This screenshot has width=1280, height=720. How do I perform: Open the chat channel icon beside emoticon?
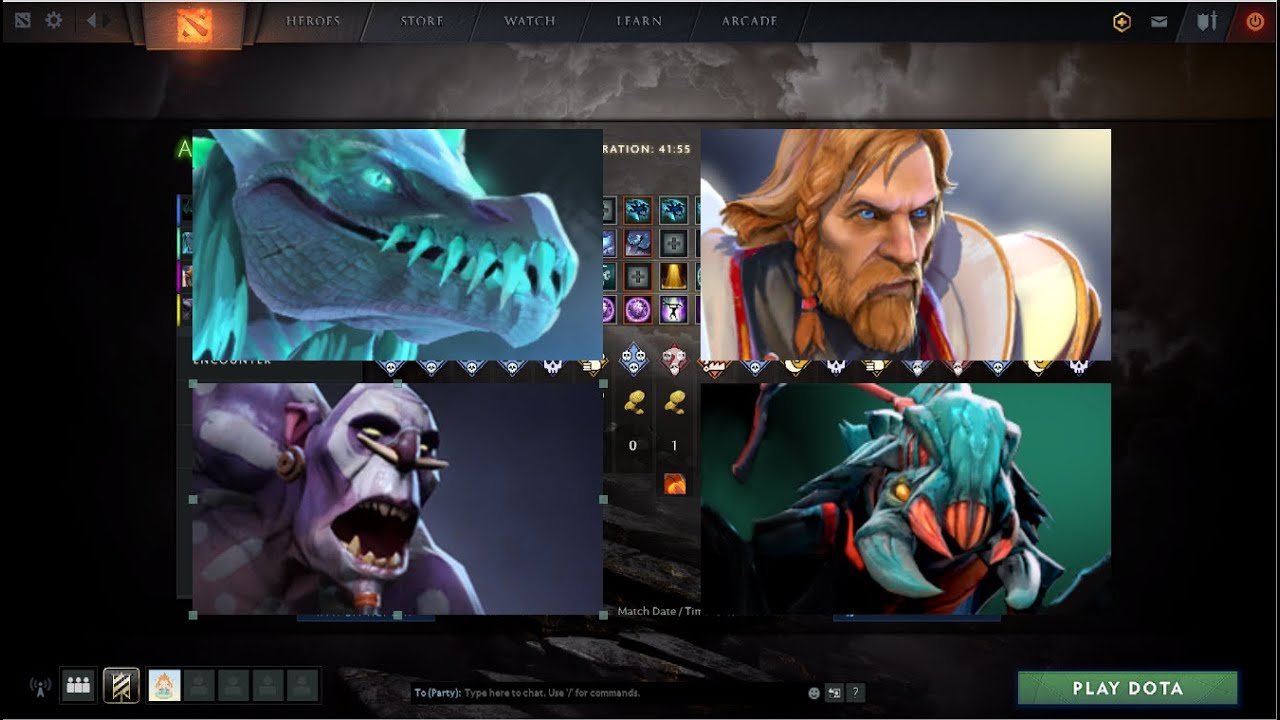pos(834,692)
